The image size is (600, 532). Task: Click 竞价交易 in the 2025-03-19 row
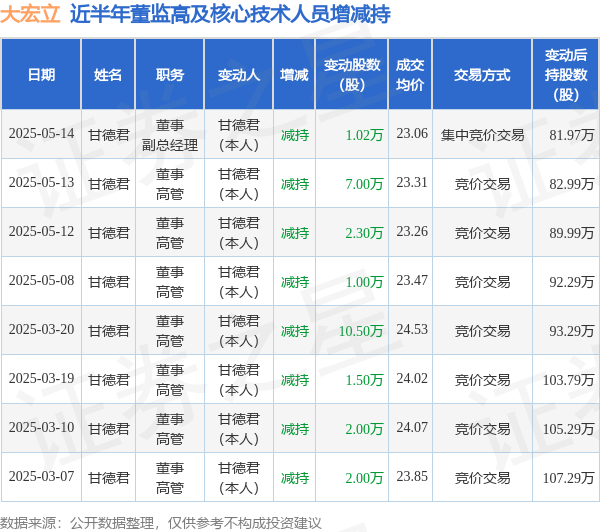[482, 380]
